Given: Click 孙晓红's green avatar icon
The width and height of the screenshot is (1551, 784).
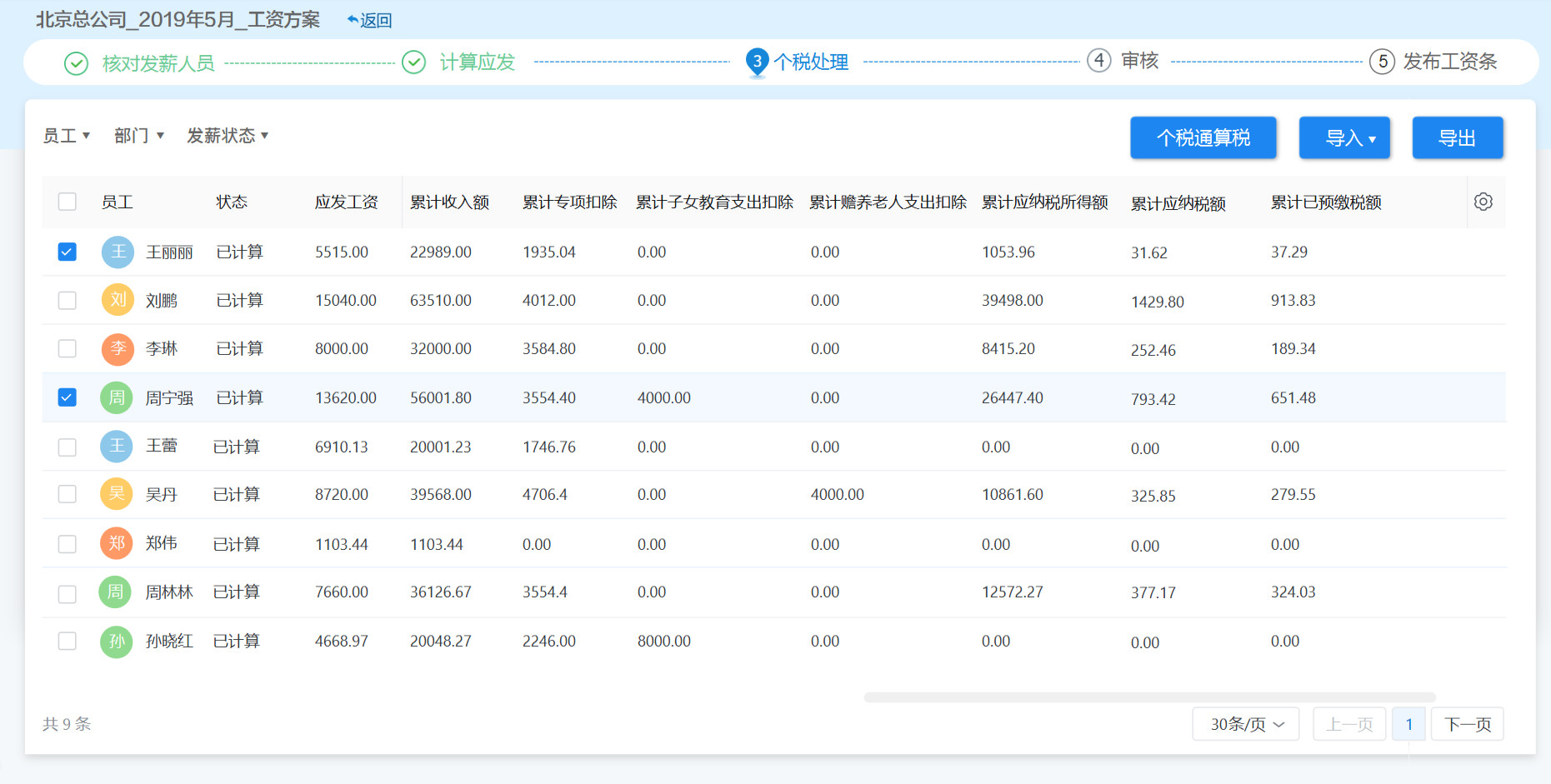Looking at the screenshot, I should (x=117, y=642).
